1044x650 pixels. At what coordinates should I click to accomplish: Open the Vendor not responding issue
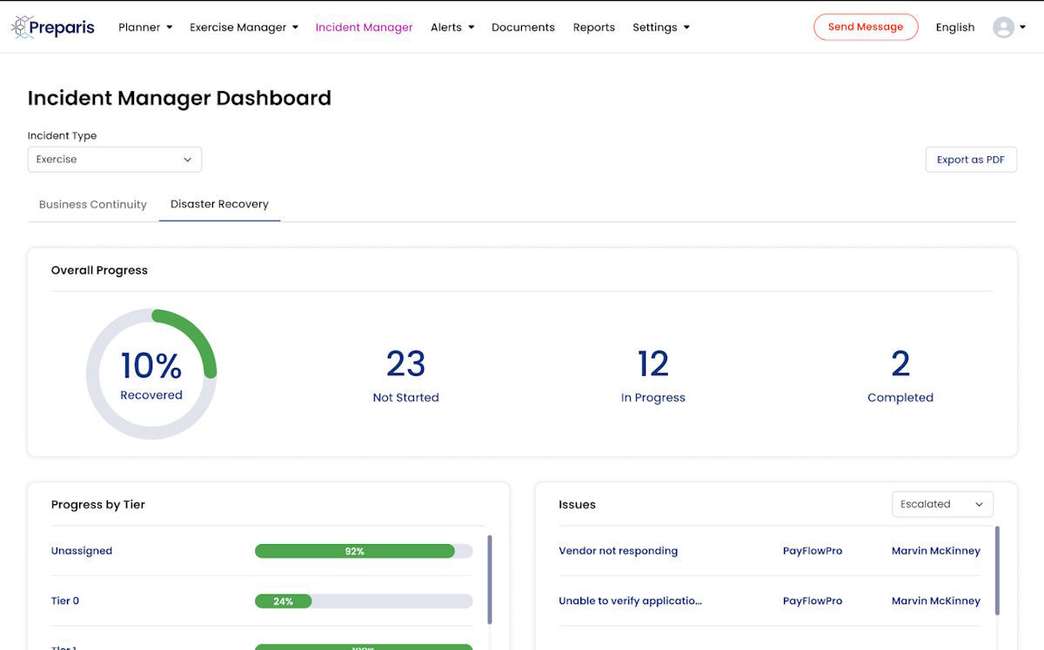coord(617,550)
